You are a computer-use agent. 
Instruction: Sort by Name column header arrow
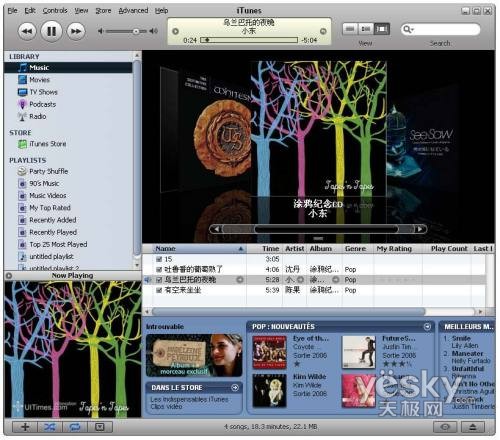pos(241,249)
